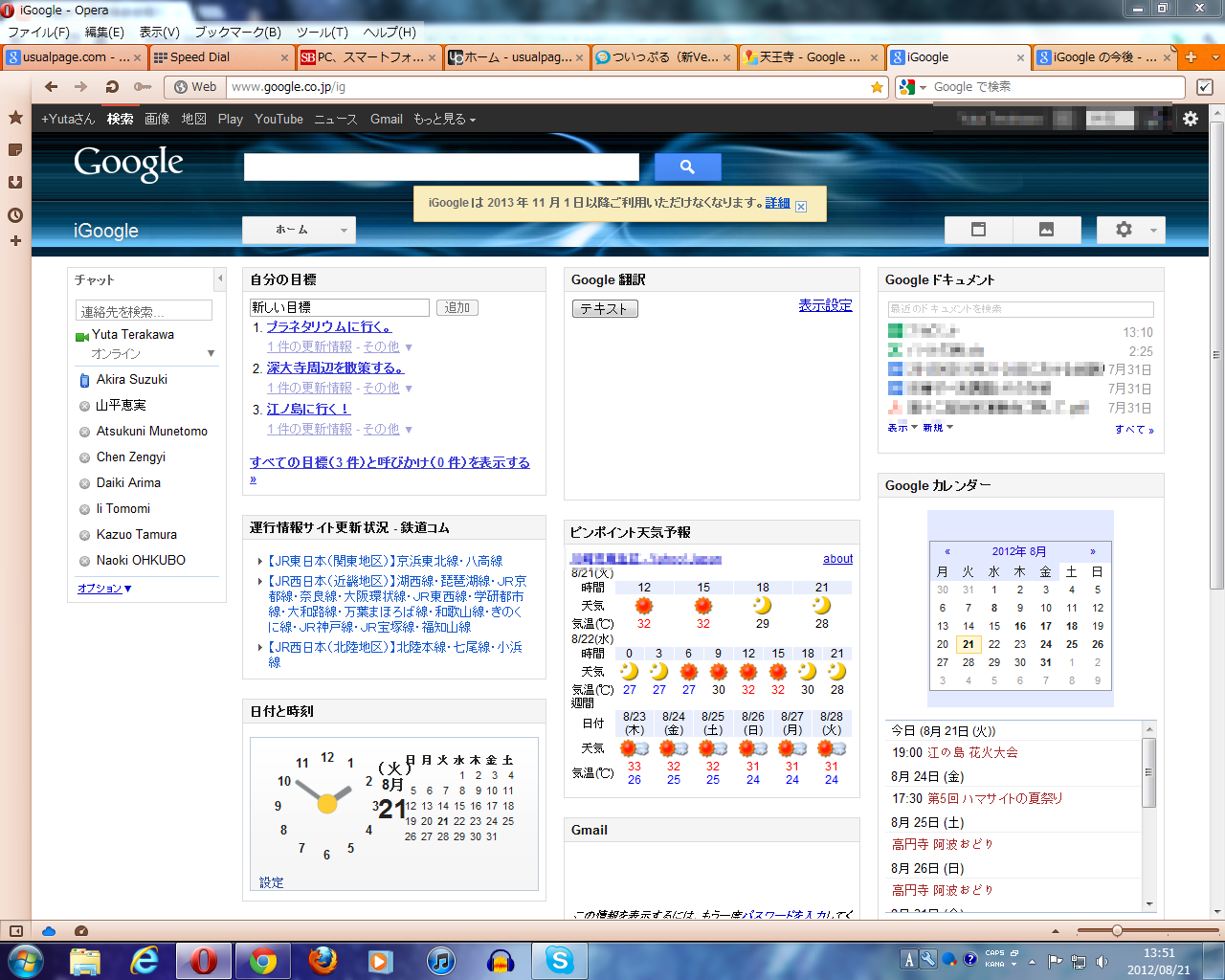Open the Bookmarks panel star in Opera sidebar
This screenshot has width=1225, height=980.
point(15,118)
